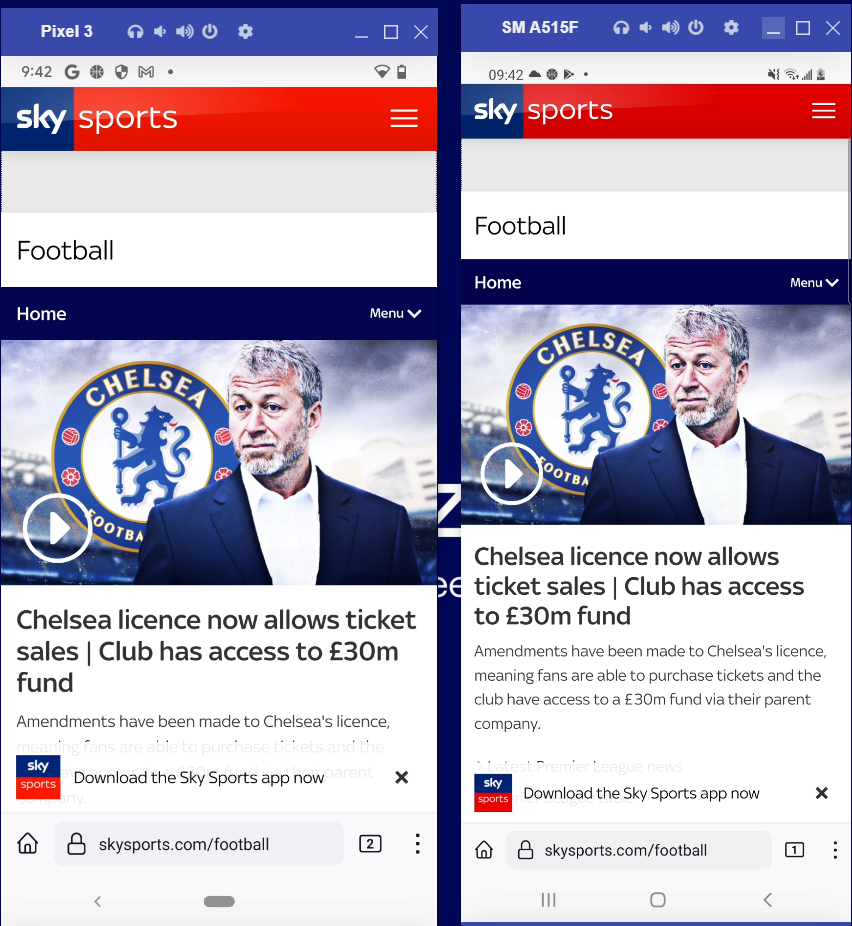Click the skysports.com/football address bar on Pixel 3
The image size is (852, 926).
click(x=199, y=844)
